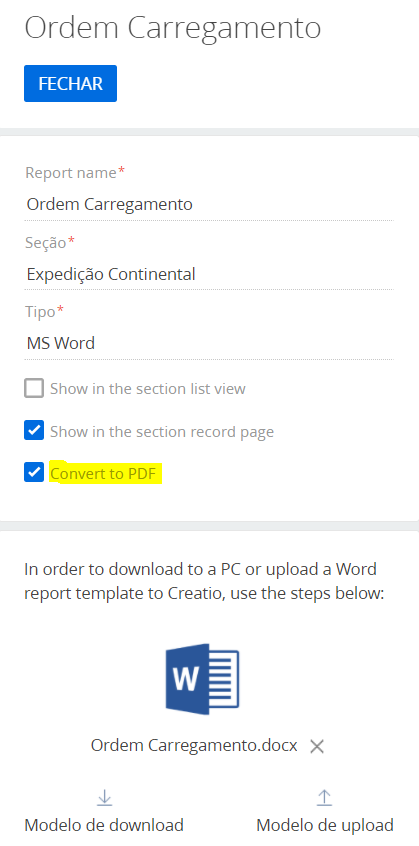Click the highlighted Convert to PDF label
The width and height of the screenshot is (419, 846).
[103, 474]
